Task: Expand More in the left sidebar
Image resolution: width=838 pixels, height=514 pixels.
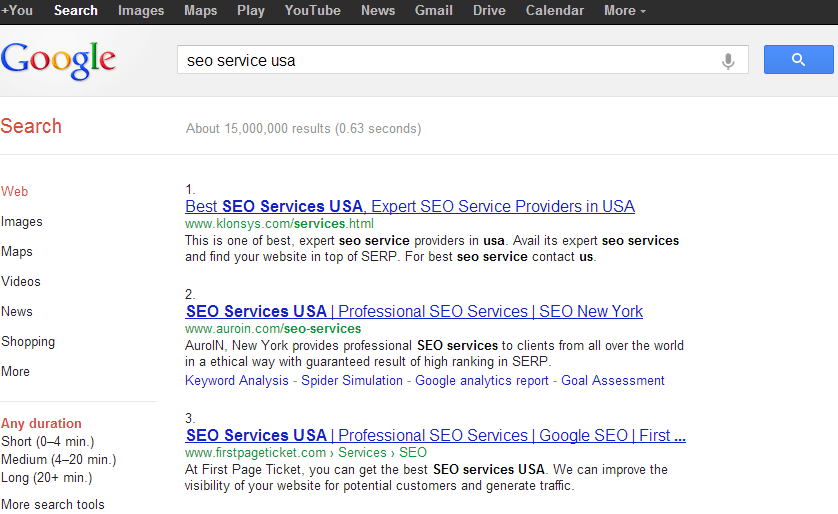Action: click(15, 371)
